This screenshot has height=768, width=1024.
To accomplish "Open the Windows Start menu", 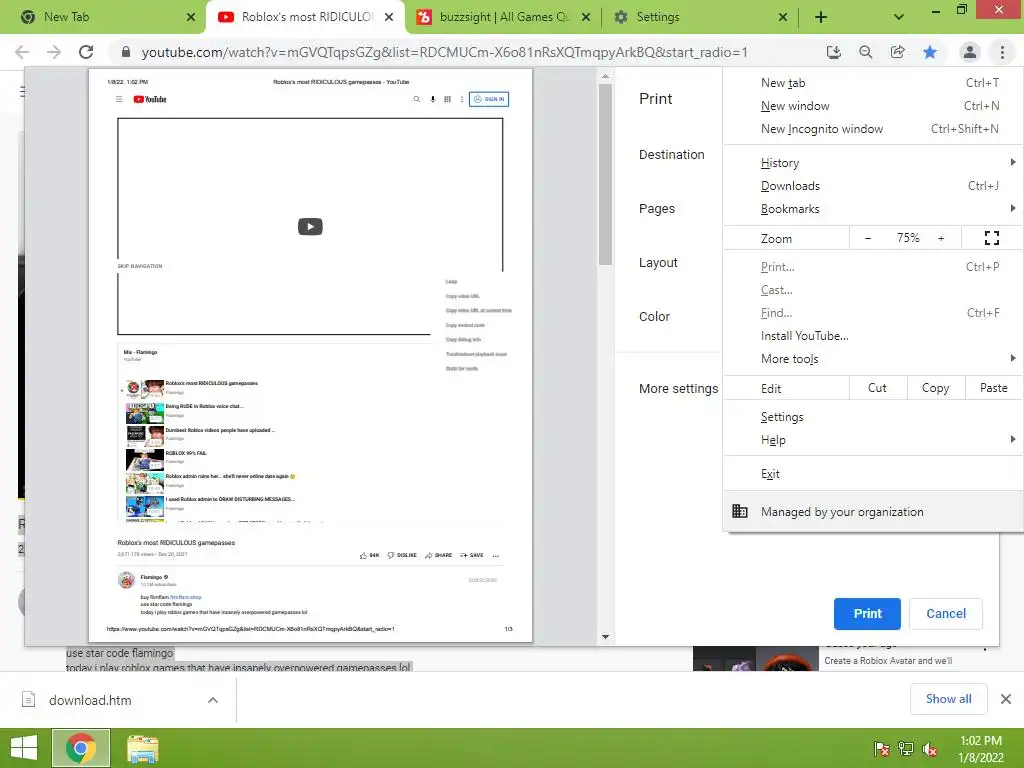I will (24, 748).
